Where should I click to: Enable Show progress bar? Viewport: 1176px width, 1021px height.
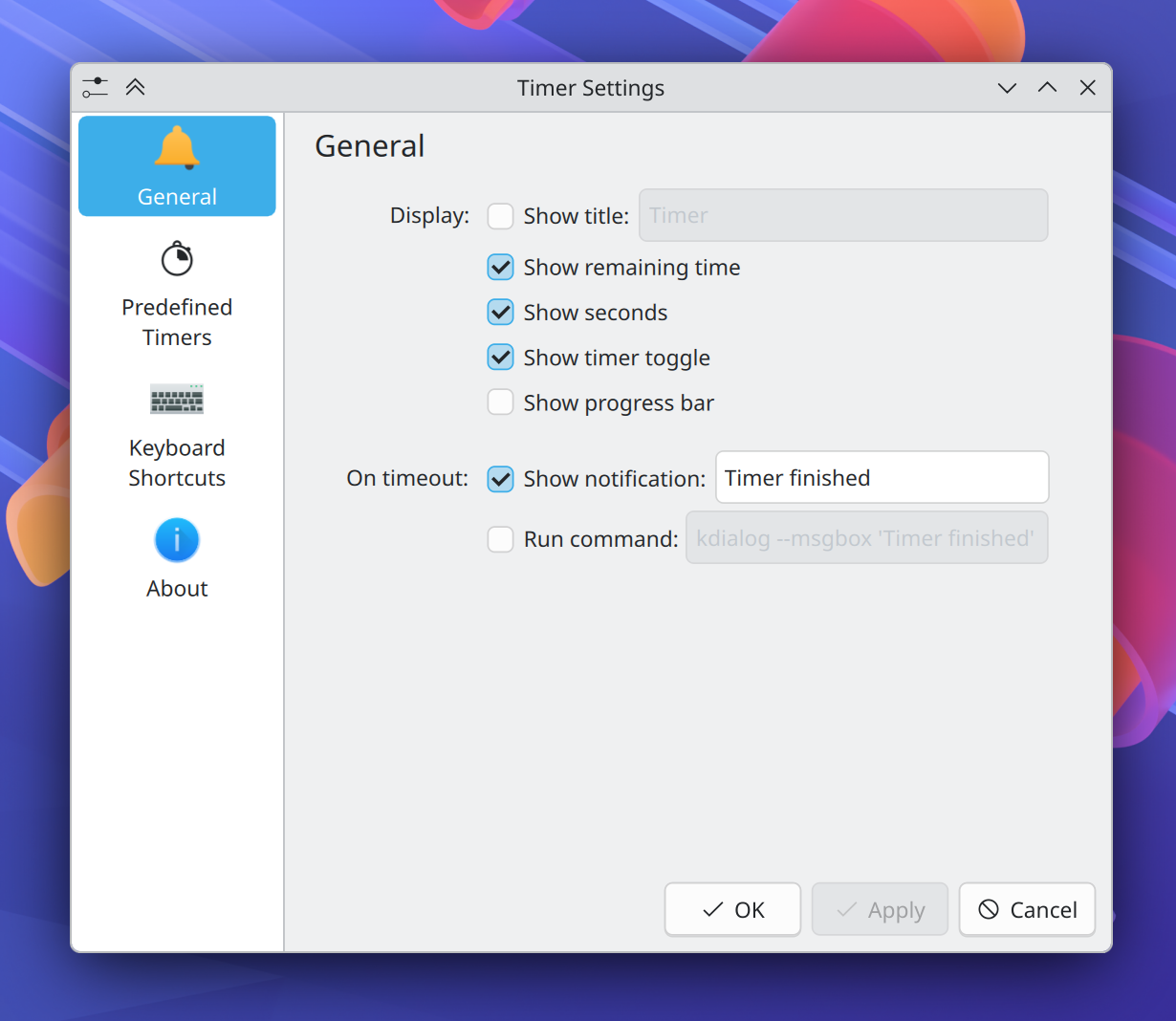pos(500,402)
